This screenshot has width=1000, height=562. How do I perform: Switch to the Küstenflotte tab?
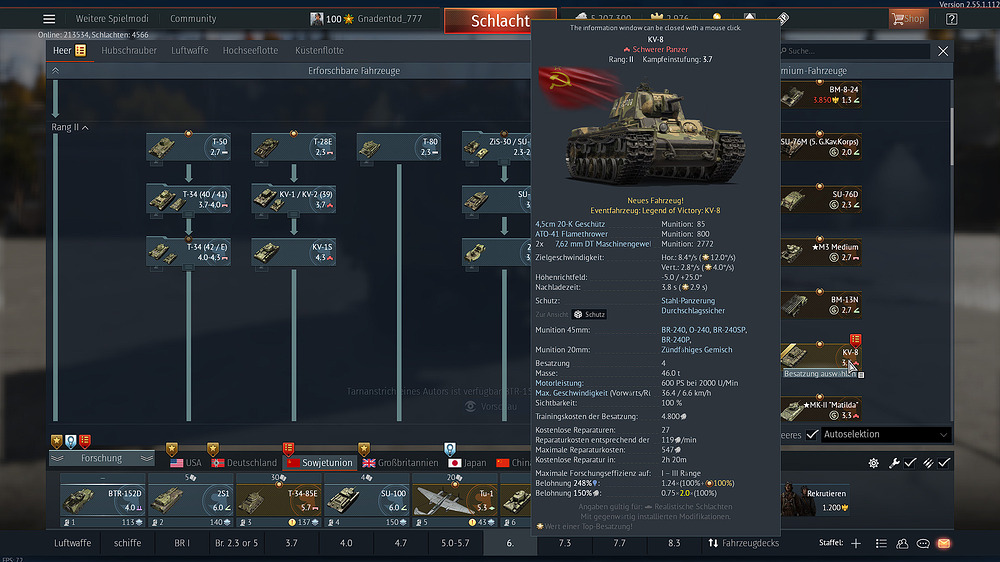319,50
